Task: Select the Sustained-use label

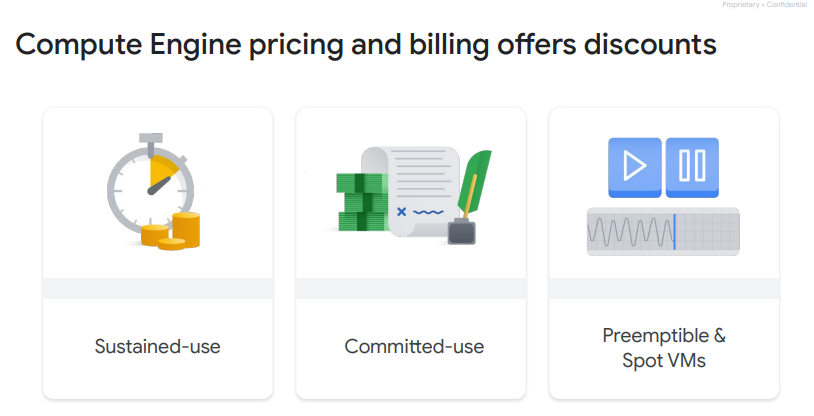Action: click(x=158, y=347)
